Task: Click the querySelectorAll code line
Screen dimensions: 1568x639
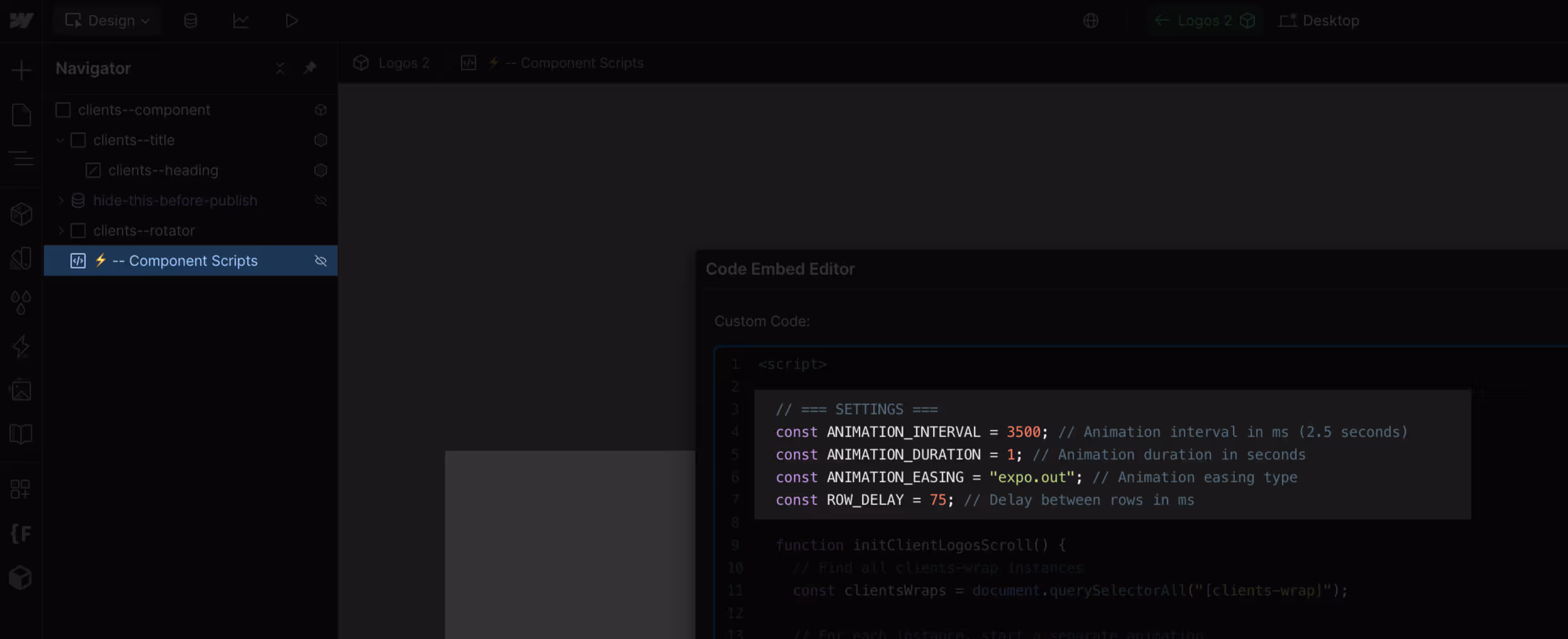Action: 1070,591
